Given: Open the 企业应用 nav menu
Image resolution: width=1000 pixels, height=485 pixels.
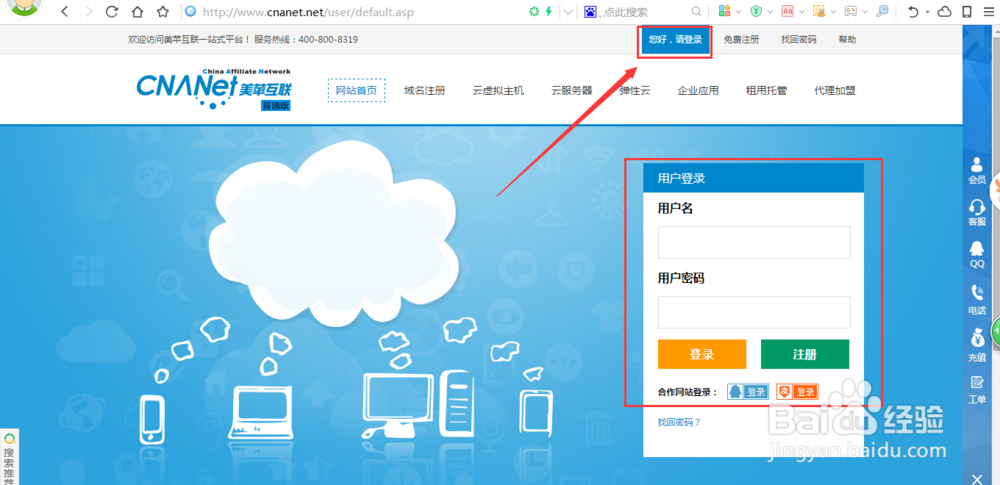Looking at the screenshot, I should pos(698,91).
